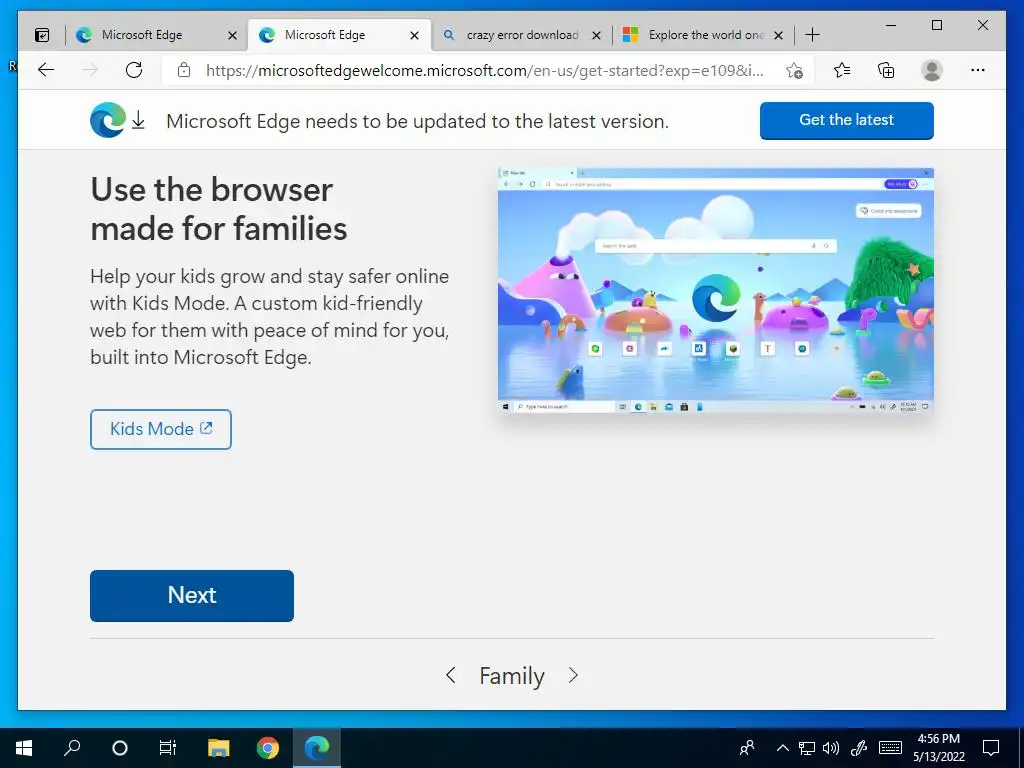Launch Google Chrome from taskbar

pyautogui.click(x=267, y=748)
